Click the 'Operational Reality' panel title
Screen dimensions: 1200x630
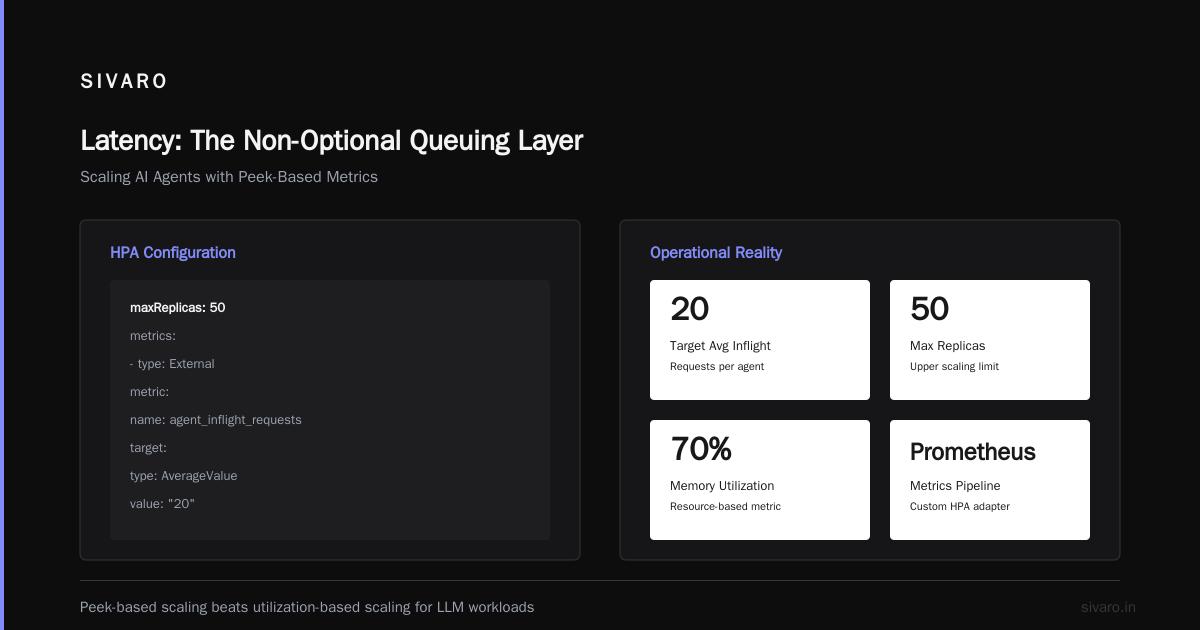click(x=716, y=252)
